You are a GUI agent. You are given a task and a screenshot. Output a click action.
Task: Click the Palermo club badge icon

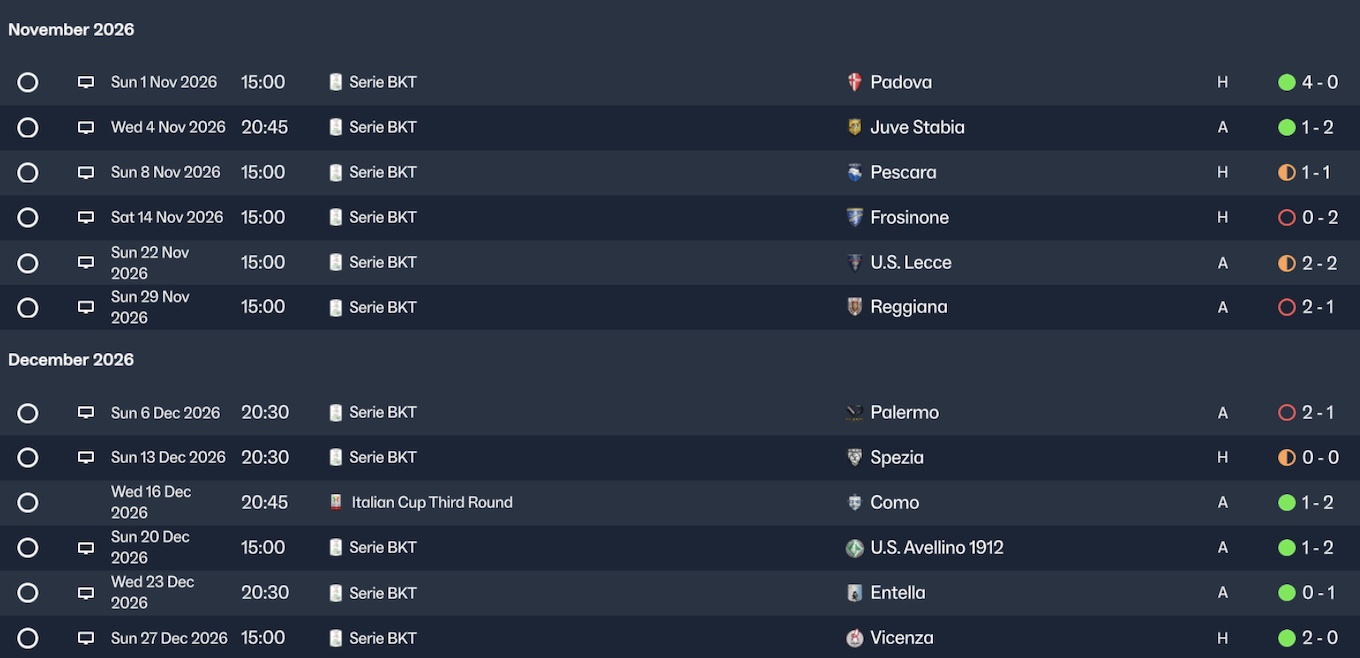[x=854, y=412]
